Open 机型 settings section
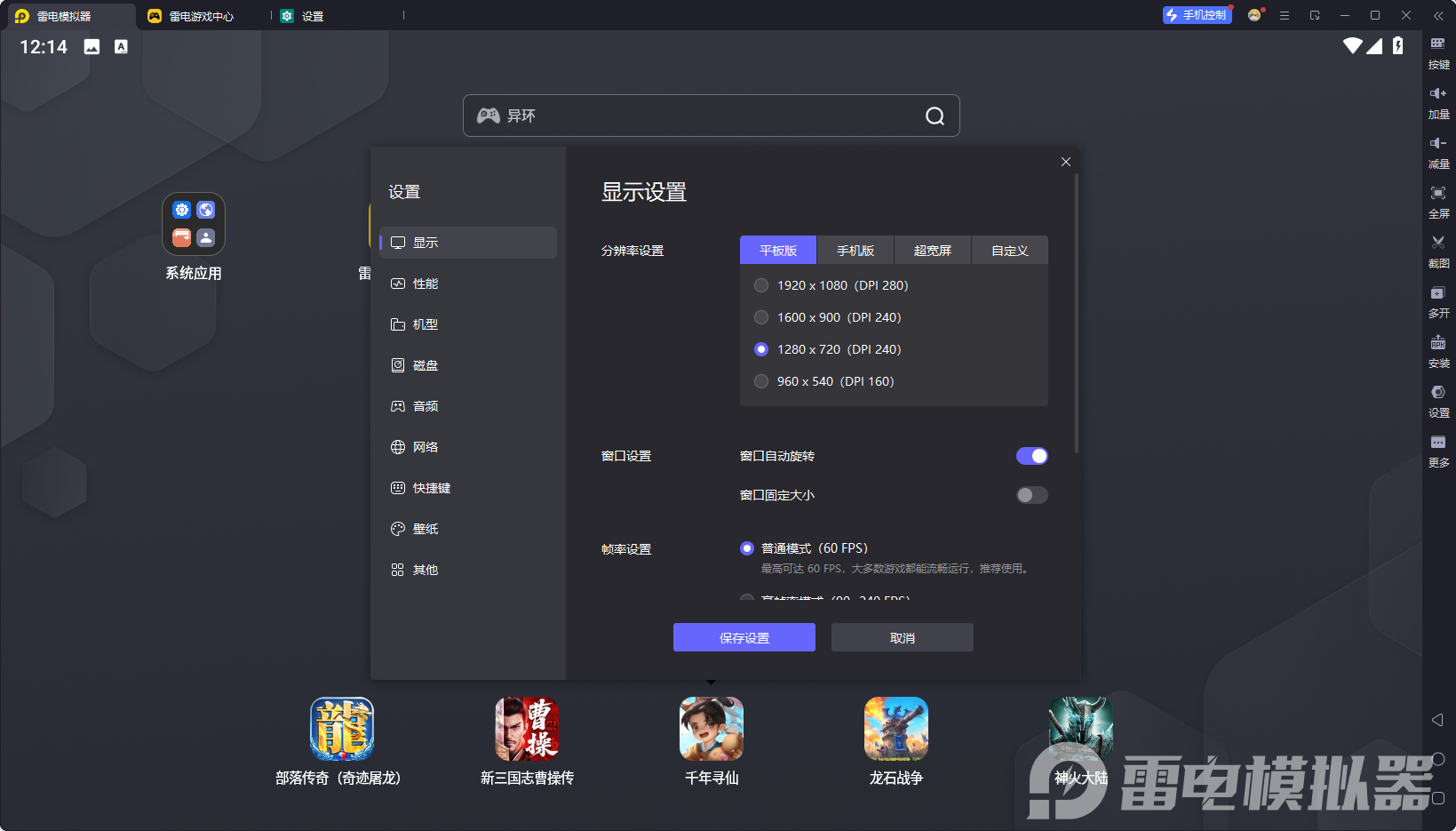 468,324
